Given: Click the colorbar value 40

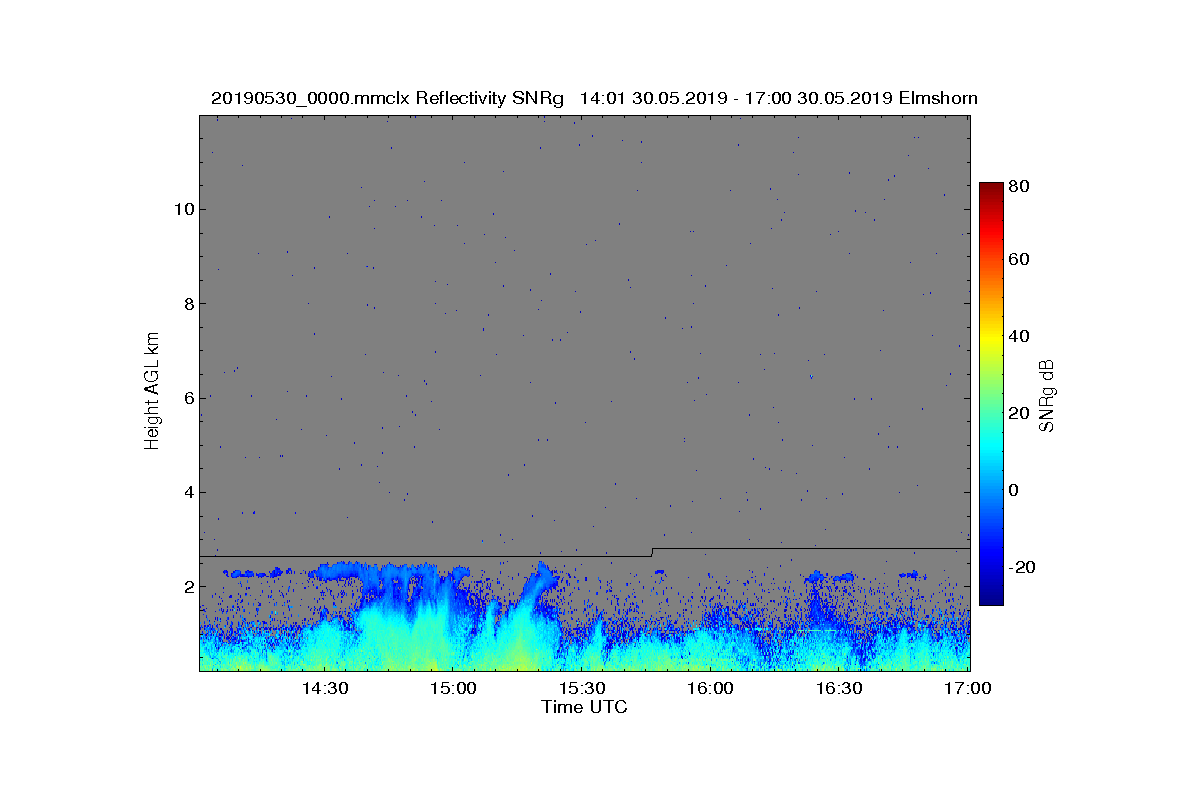Looking at the screenshot, I should pos(1020,336).
